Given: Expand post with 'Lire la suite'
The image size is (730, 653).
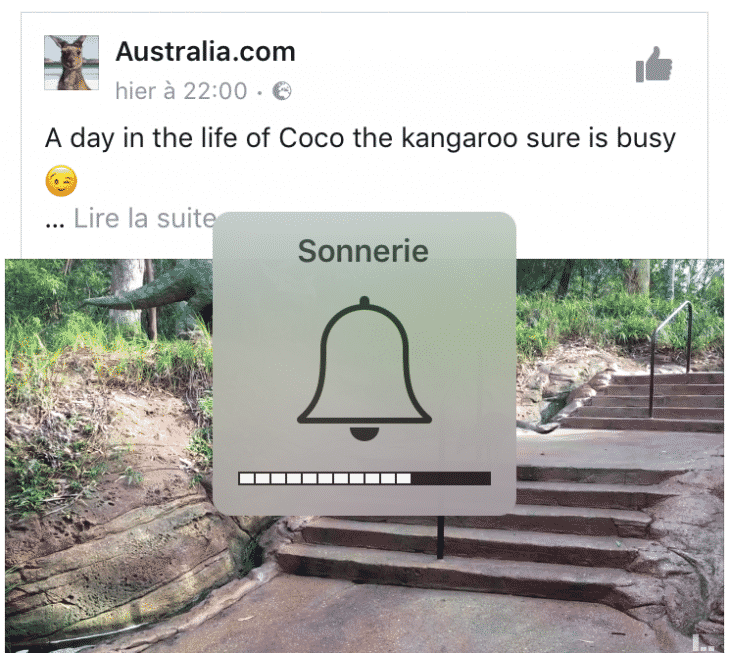Looking at the screenshot, I should coord(145,218).
